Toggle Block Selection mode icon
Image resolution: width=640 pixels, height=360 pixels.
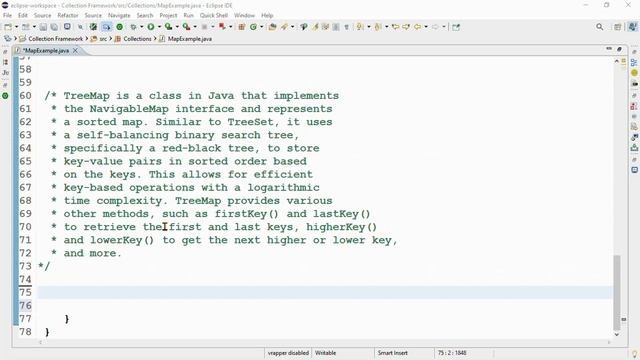coord(336,27)
